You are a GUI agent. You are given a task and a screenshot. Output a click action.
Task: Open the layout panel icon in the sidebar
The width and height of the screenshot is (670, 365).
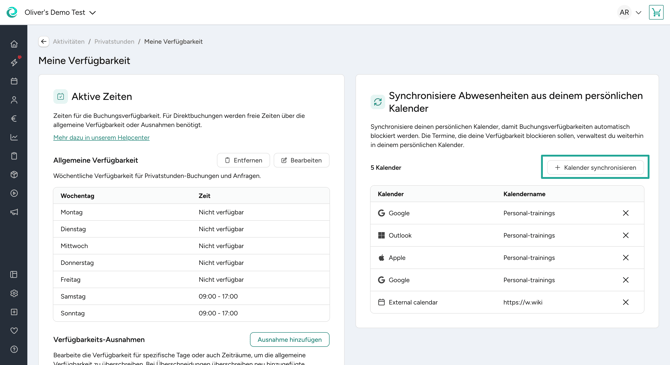[x=14, y=274]
